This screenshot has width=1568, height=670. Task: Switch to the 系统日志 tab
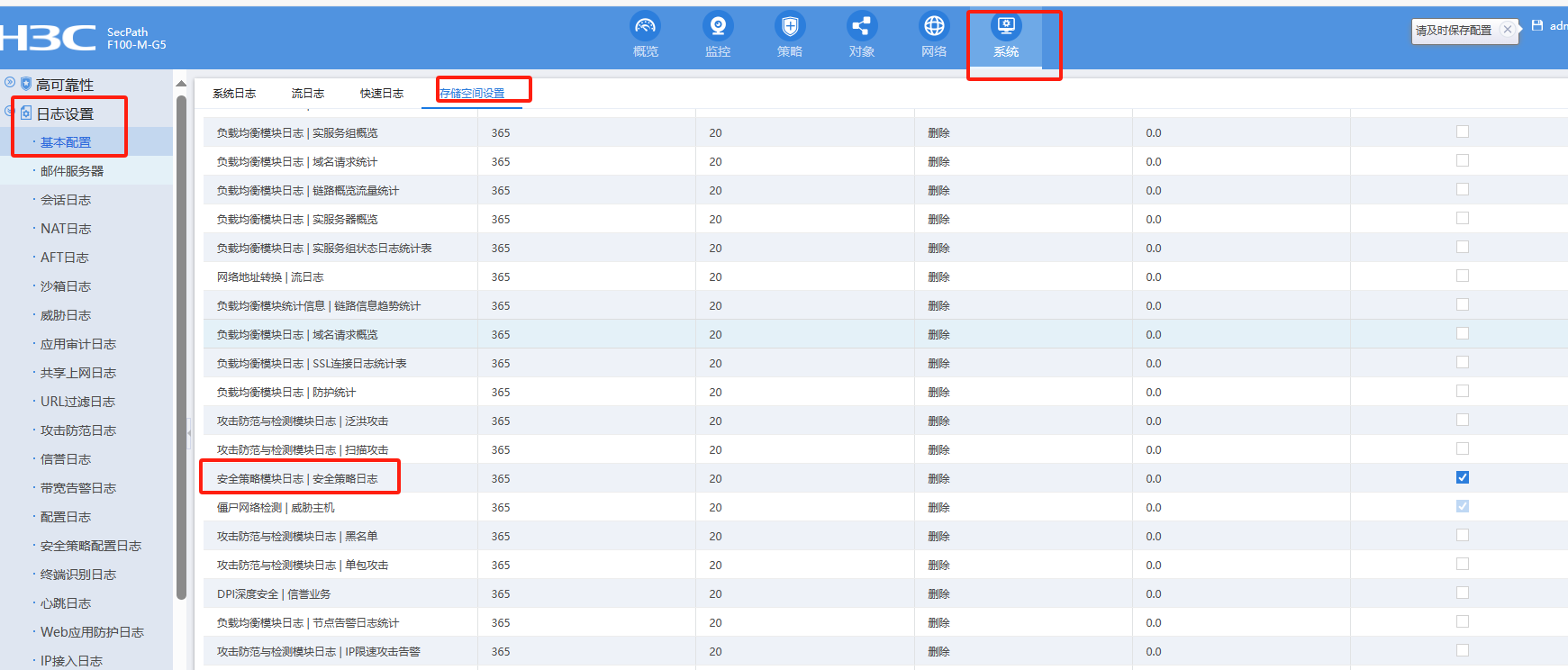[x=234, y=94]
